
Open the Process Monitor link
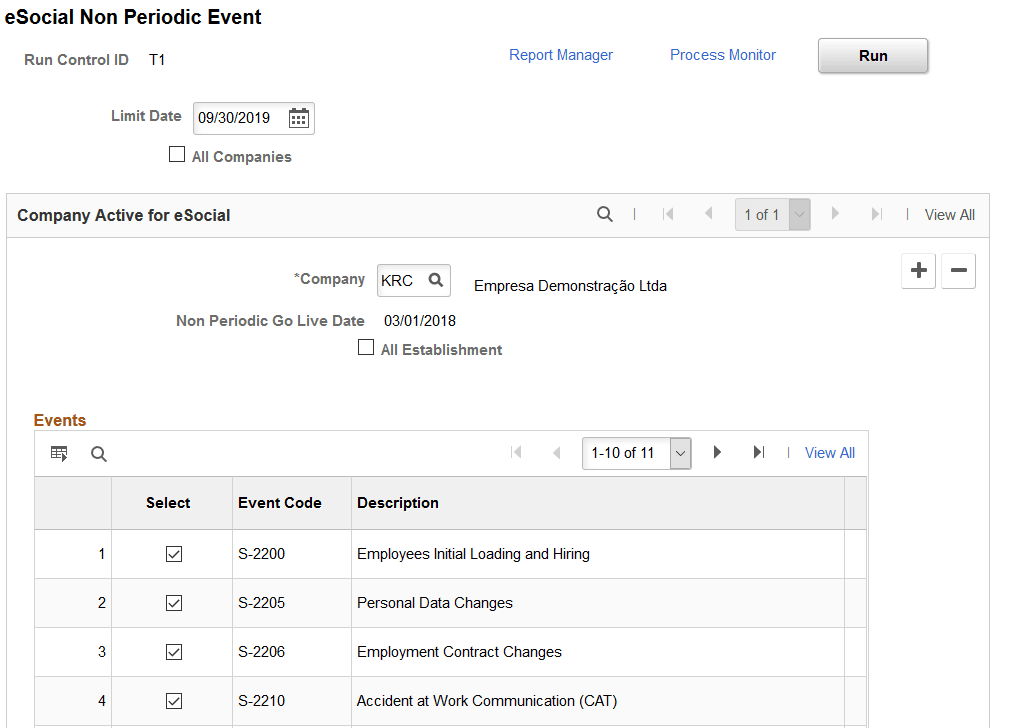click(x=723, y=55)
